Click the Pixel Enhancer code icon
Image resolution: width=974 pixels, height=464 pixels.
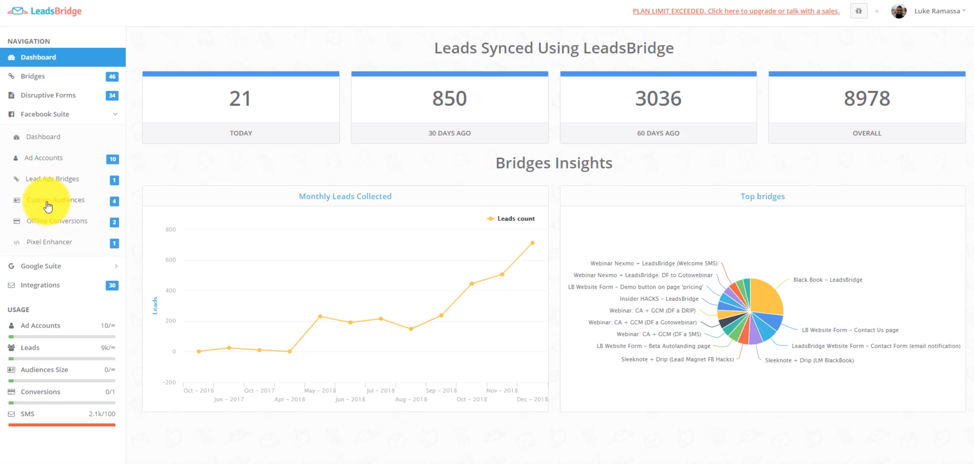click(16, 242)
